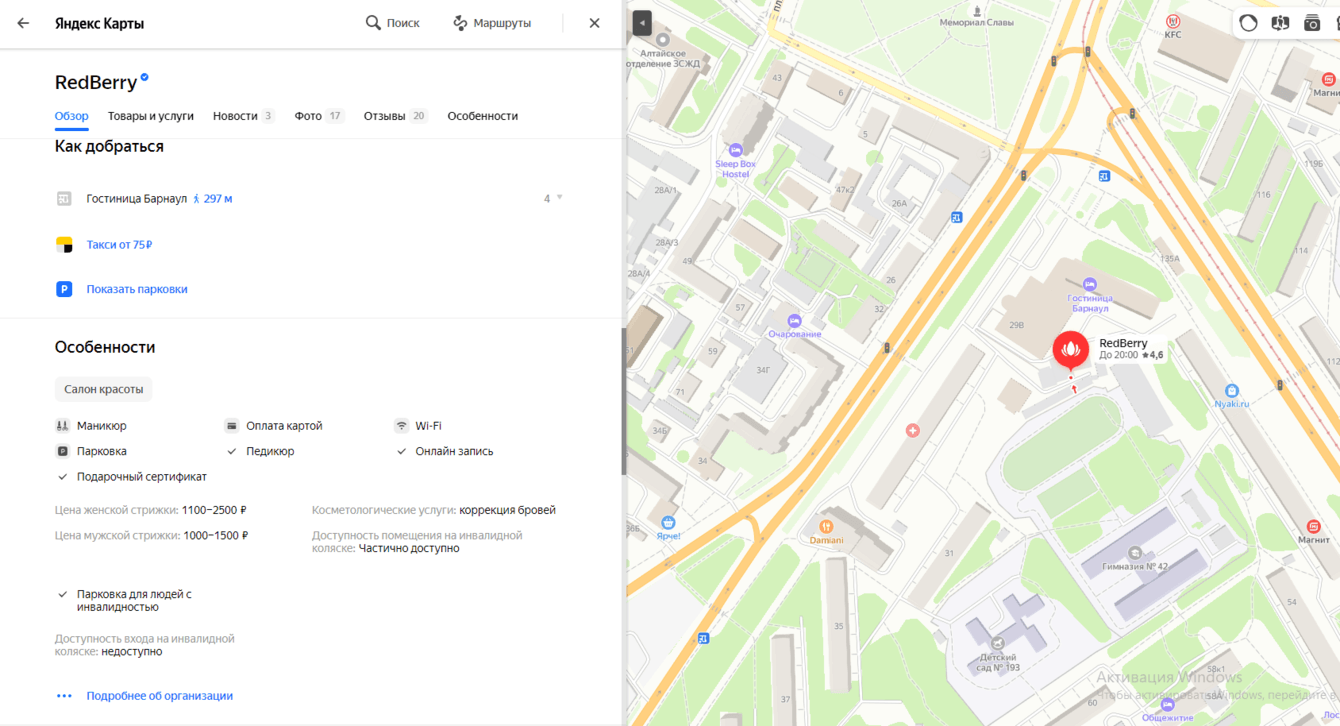Click the Парковка feature label
The height and width of the screenshot is (726, 1340).
point(102,451)
